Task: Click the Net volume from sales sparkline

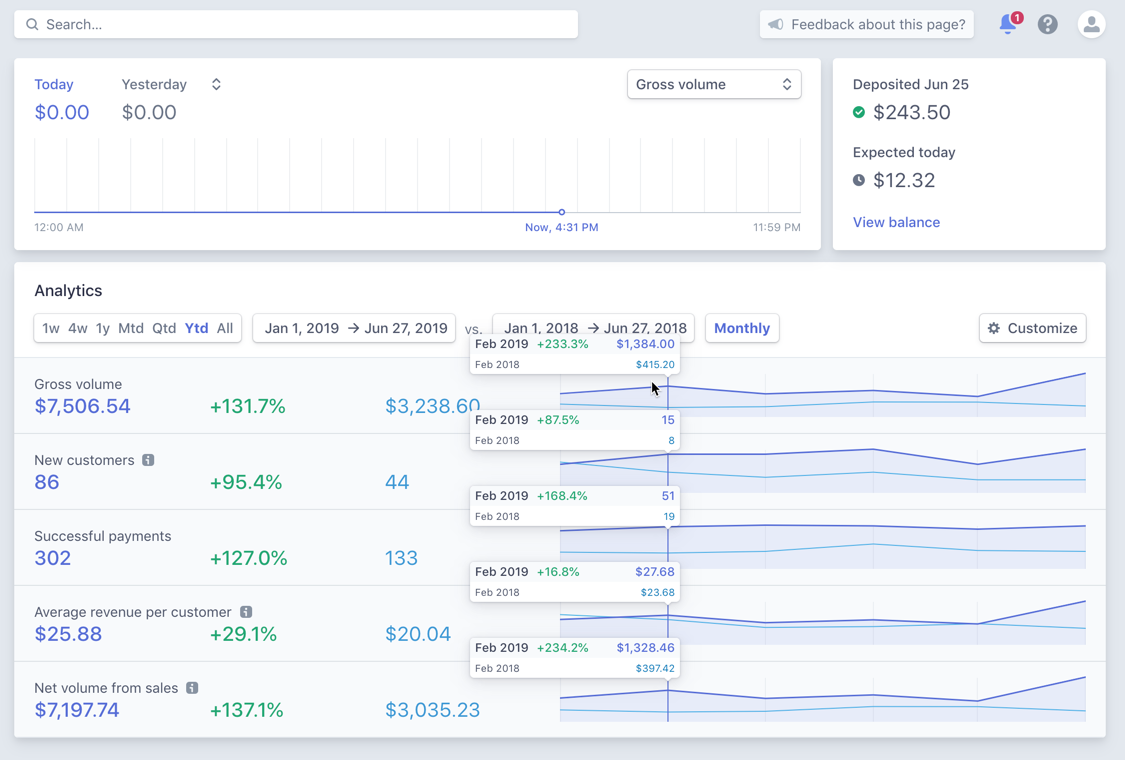Action: click(x=822, y=699)
